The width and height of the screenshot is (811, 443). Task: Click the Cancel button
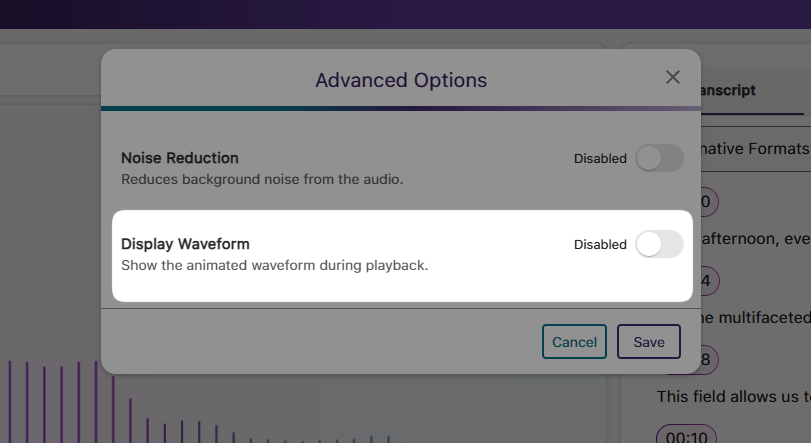(574, 342)
